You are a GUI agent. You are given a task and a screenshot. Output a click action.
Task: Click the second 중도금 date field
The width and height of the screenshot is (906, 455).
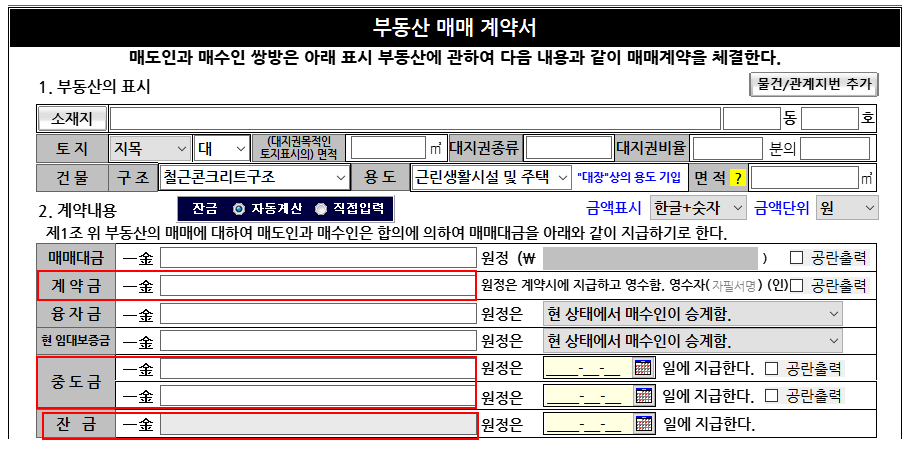tap(589, 395)
